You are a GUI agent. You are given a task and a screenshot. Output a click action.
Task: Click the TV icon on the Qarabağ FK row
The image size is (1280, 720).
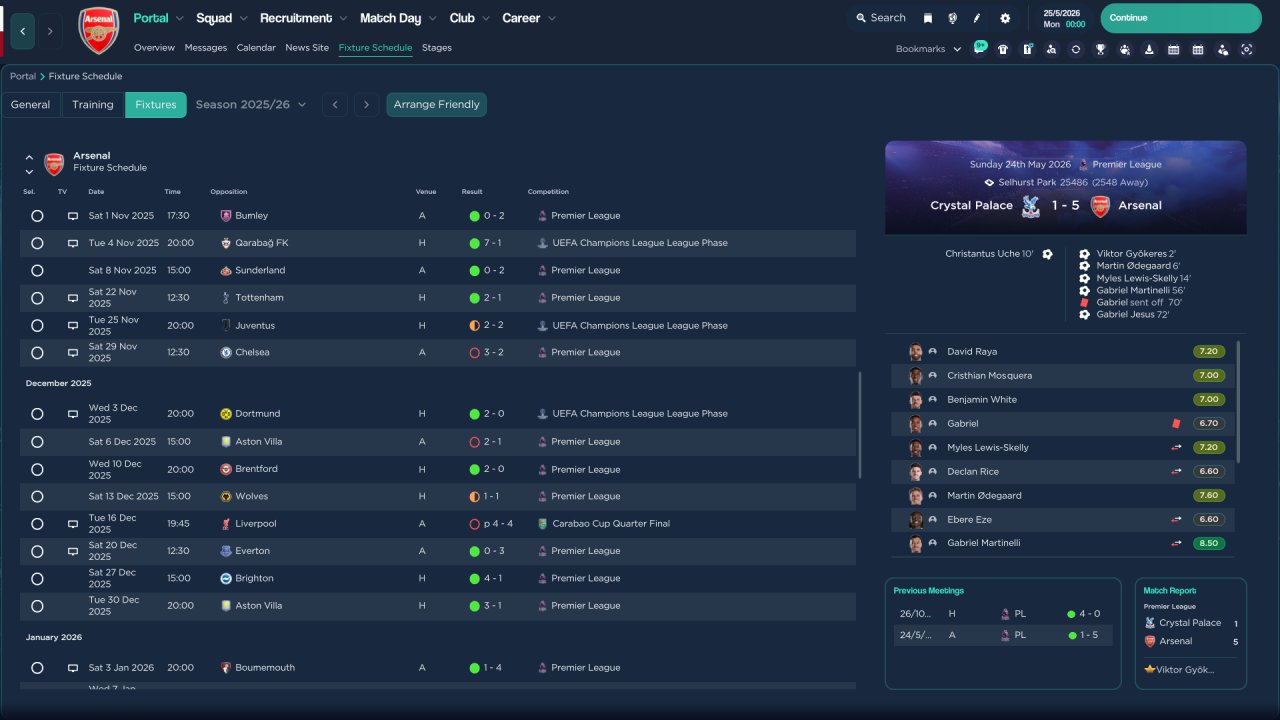pyautogui.click(x=73, y=243)
